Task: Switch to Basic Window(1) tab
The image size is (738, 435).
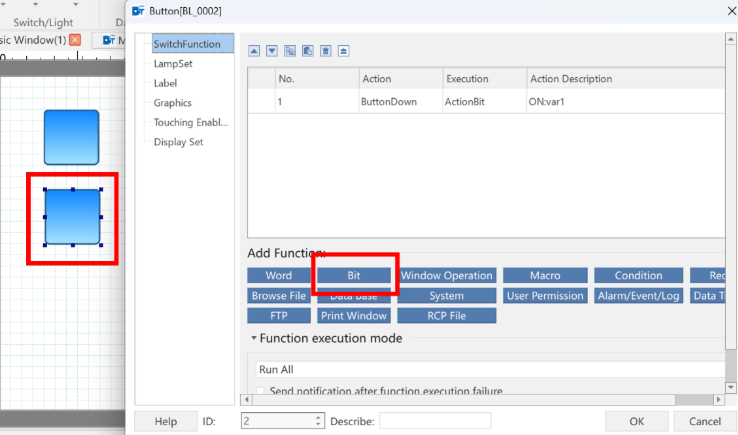Action: pos(33,40)
